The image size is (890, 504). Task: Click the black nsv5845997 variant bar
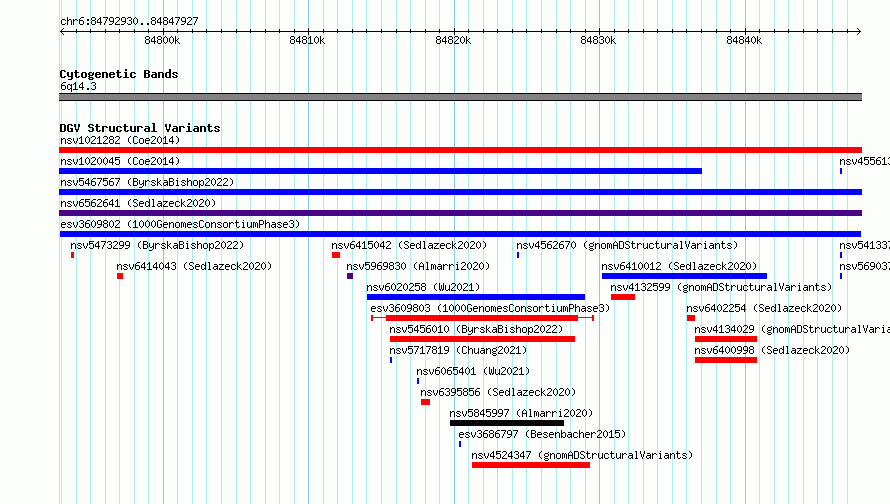(x=507, y=423)
